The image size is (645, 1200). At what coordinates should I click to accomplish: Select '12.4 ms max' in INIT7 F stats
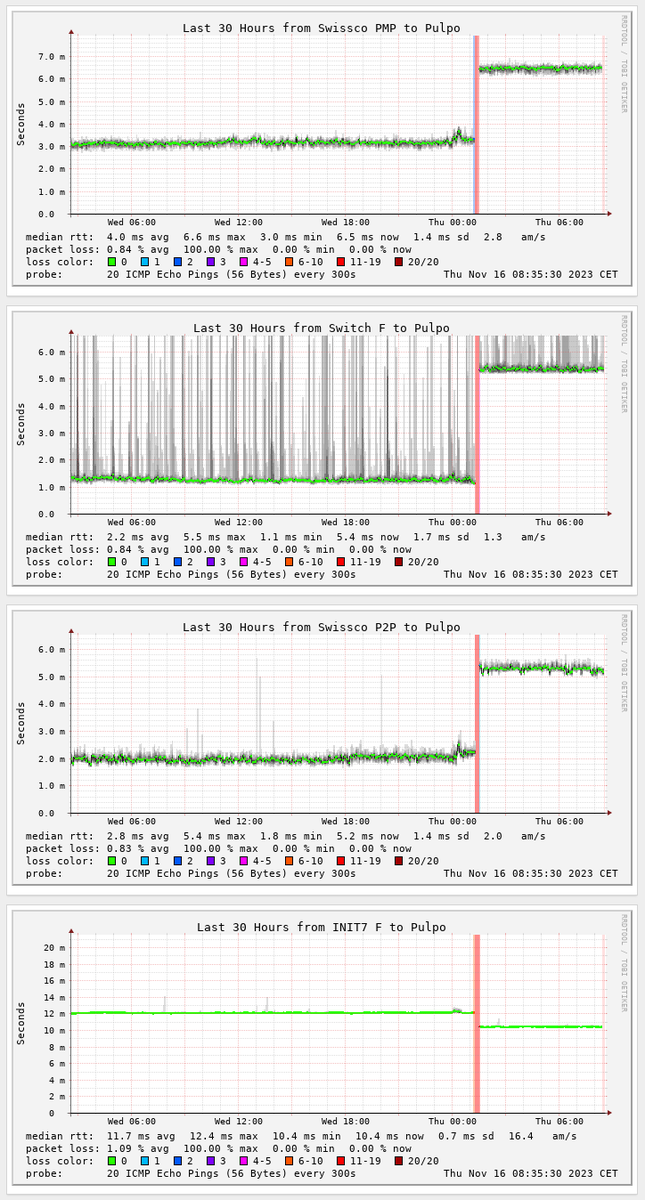(223, 1136)
